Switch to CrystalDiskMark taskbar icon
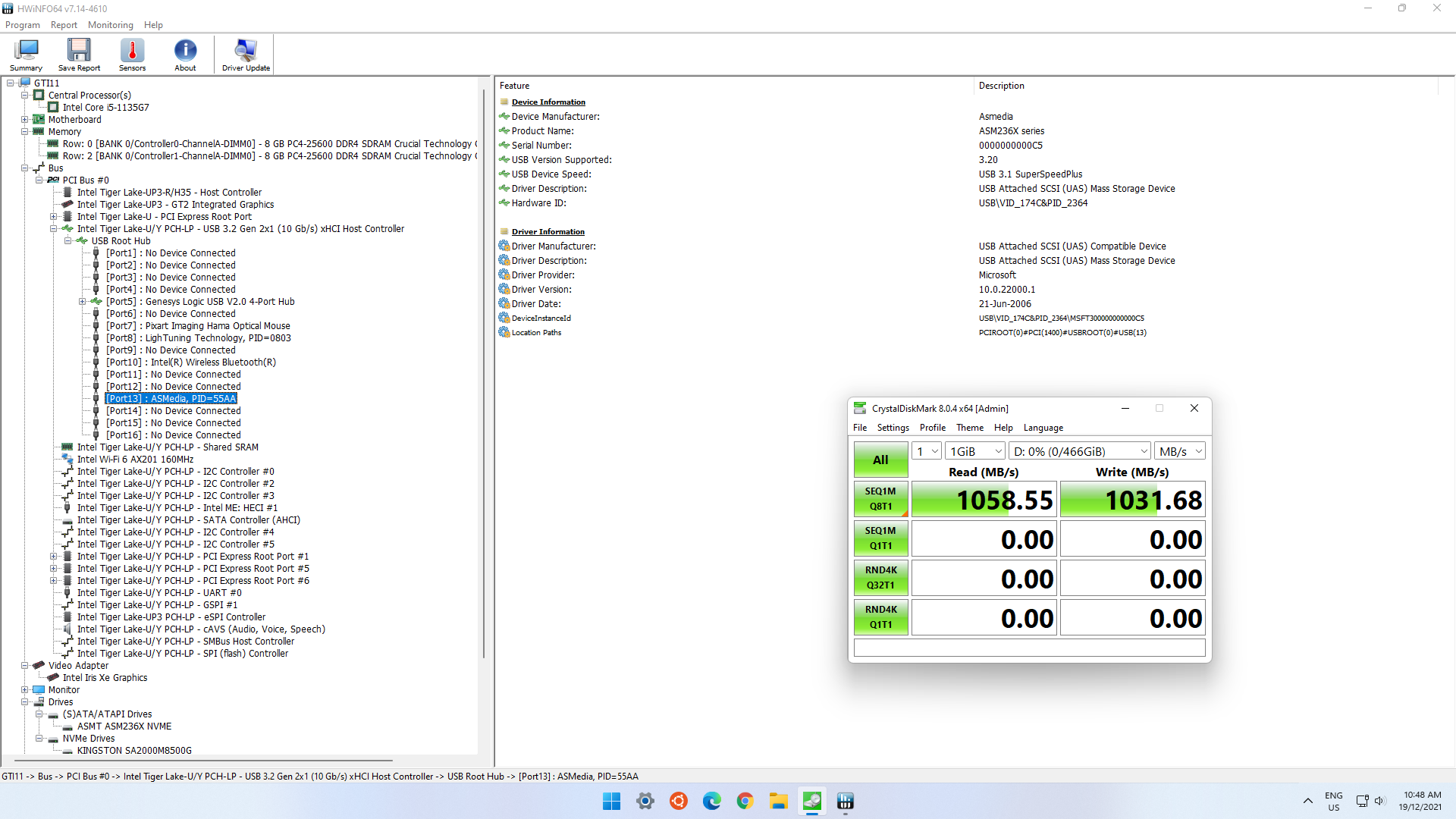This screenshot has height=819, width=1456. [811, 801]
